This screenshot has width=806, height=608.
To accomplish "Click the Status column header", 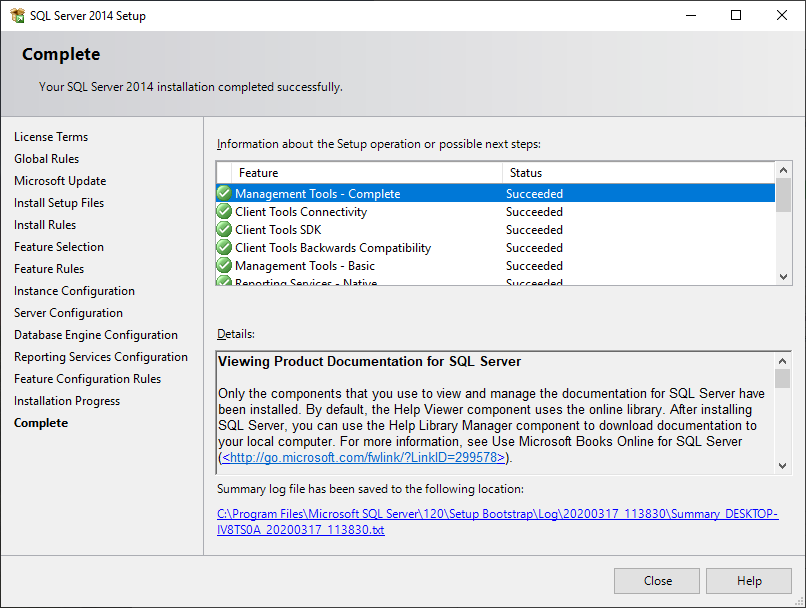I will point(638,173).
